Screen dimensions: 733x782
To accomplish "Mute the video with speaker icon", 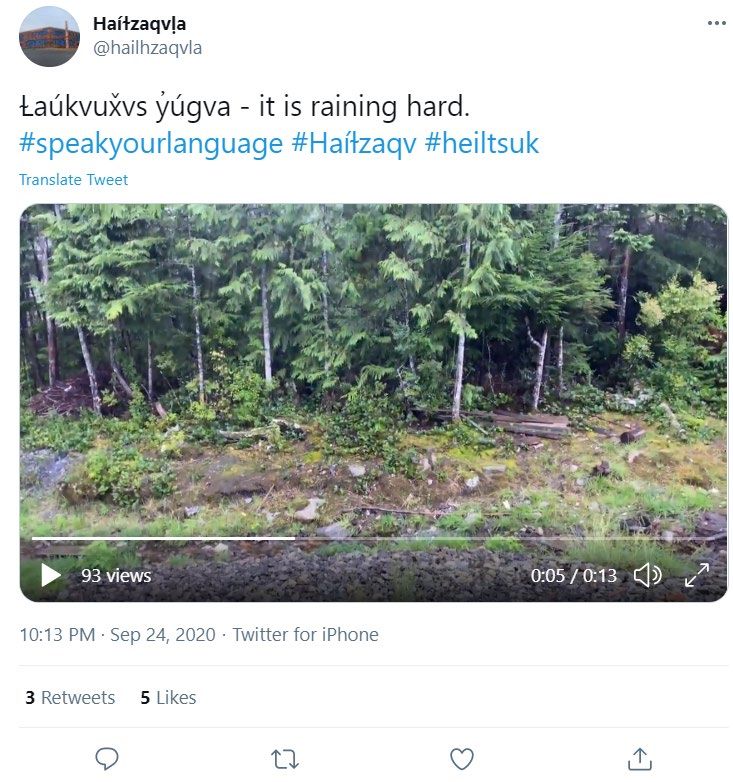I will 647,576.
